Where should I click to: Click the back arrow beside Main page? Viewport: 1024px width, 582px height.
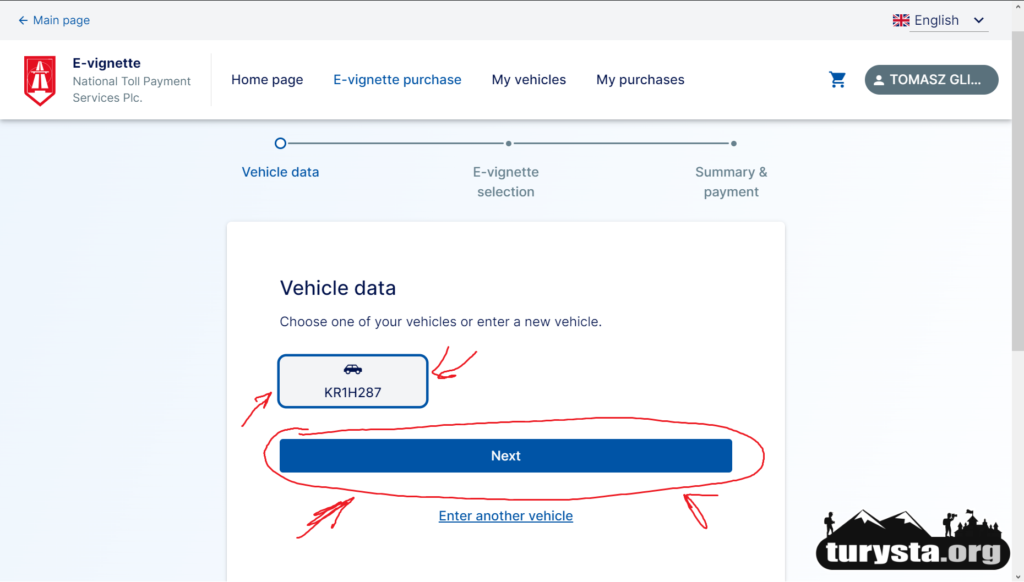click(x=23, y=20)
